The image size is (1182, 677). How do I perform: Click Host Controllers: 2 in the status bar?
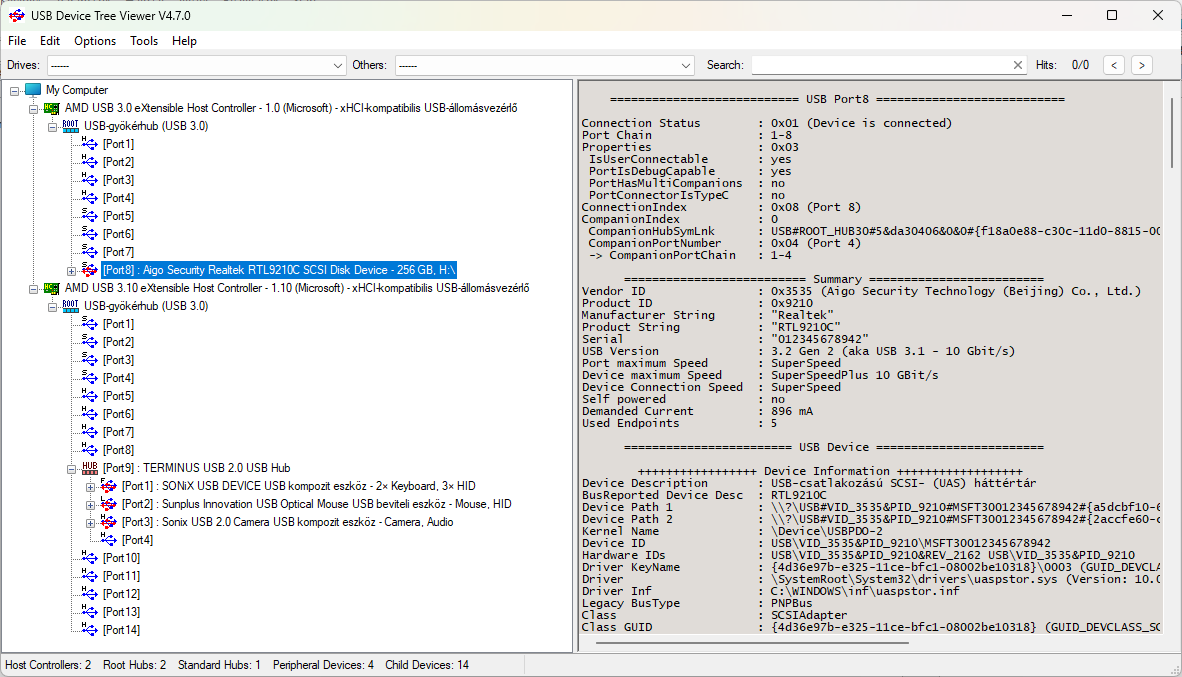pyautogui.click(x=48, y=665)
